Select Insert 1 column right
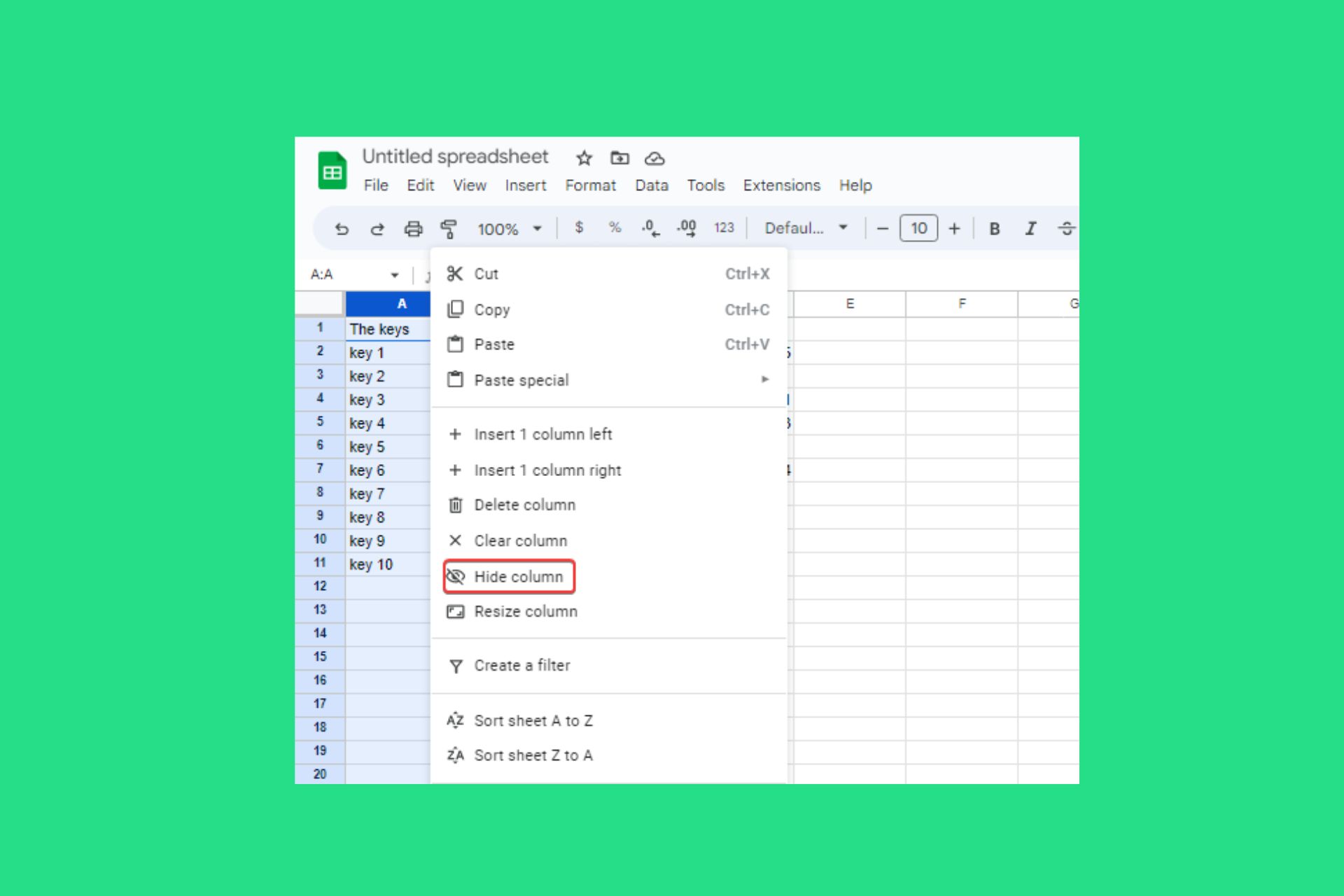 (x=609, y=470)
